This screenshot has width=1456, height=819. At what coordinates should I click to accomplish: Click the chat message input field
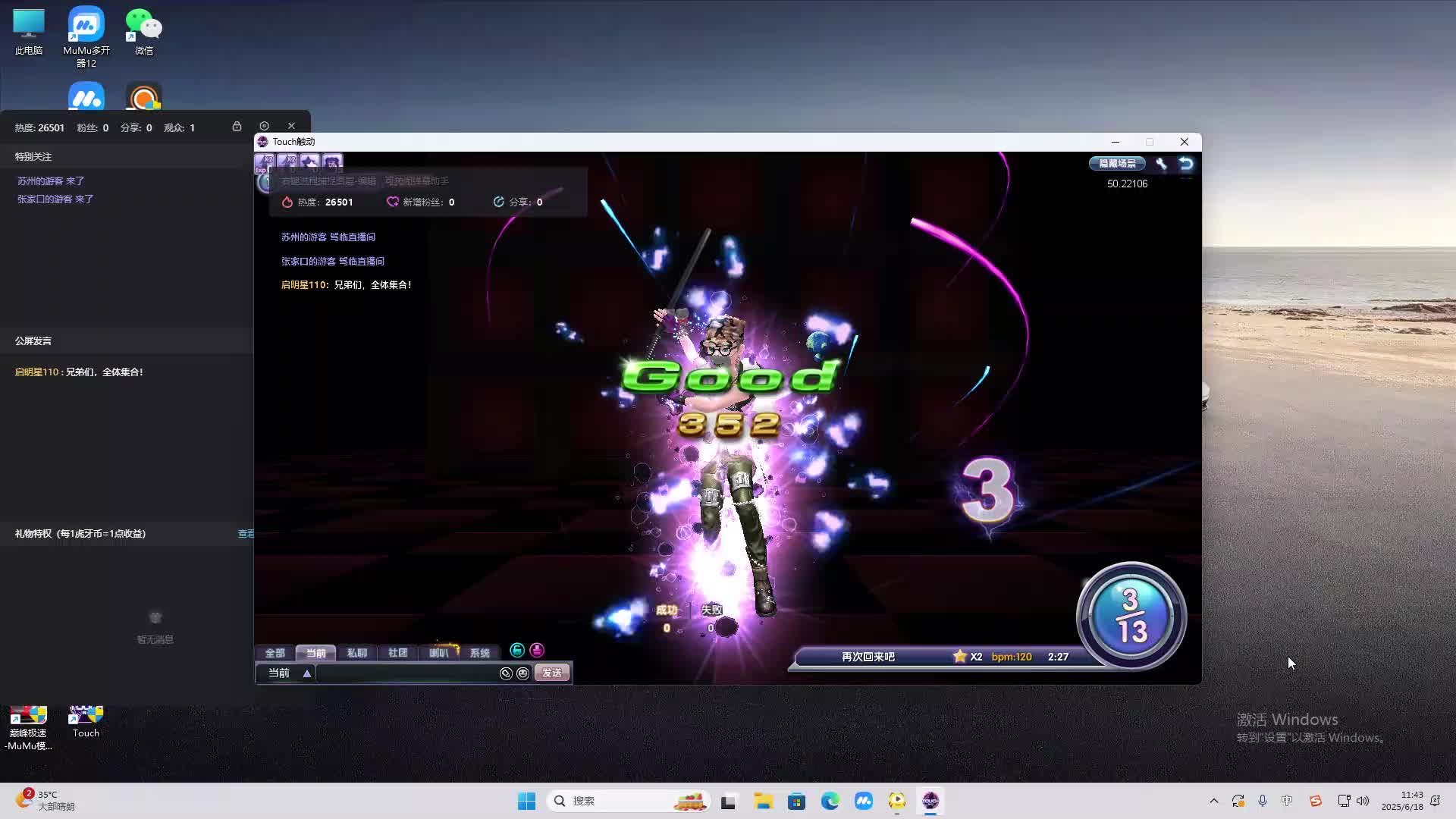(x=406, y=673)
